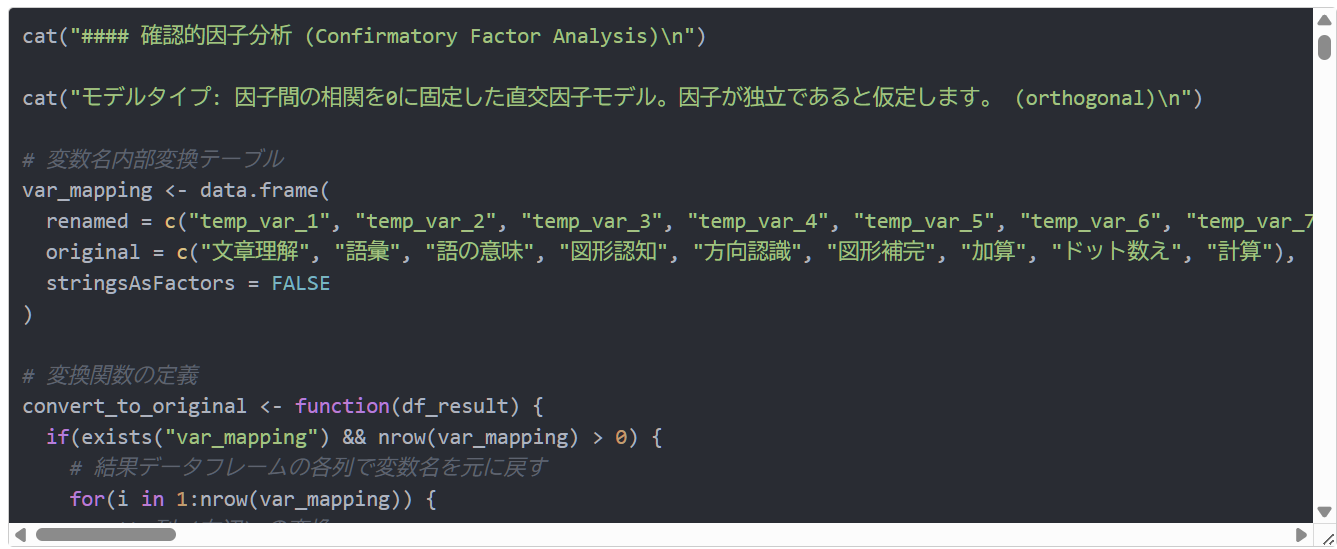Screen dimensions: 1337x549
Task: Click the comment 変換関数の定義
Action: point(122,376)
